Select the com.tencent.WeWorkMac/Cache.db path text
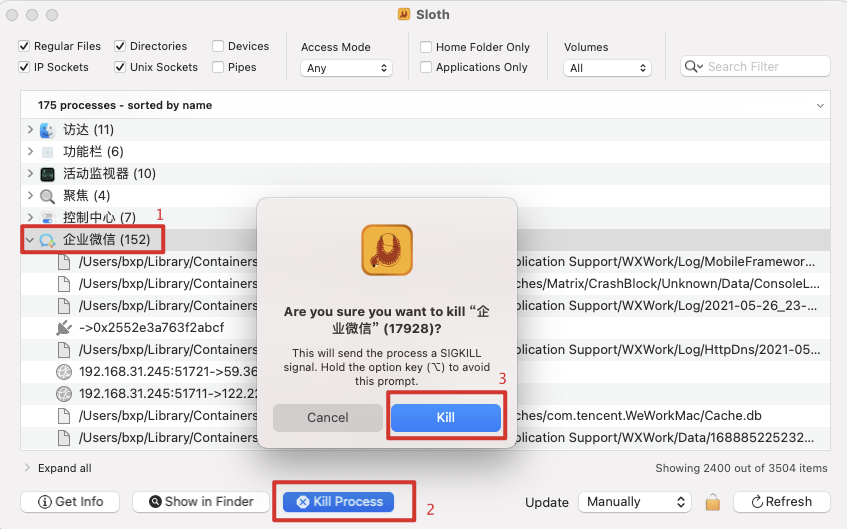Screen dimensions: 847x529 click(x=638, y=416)
